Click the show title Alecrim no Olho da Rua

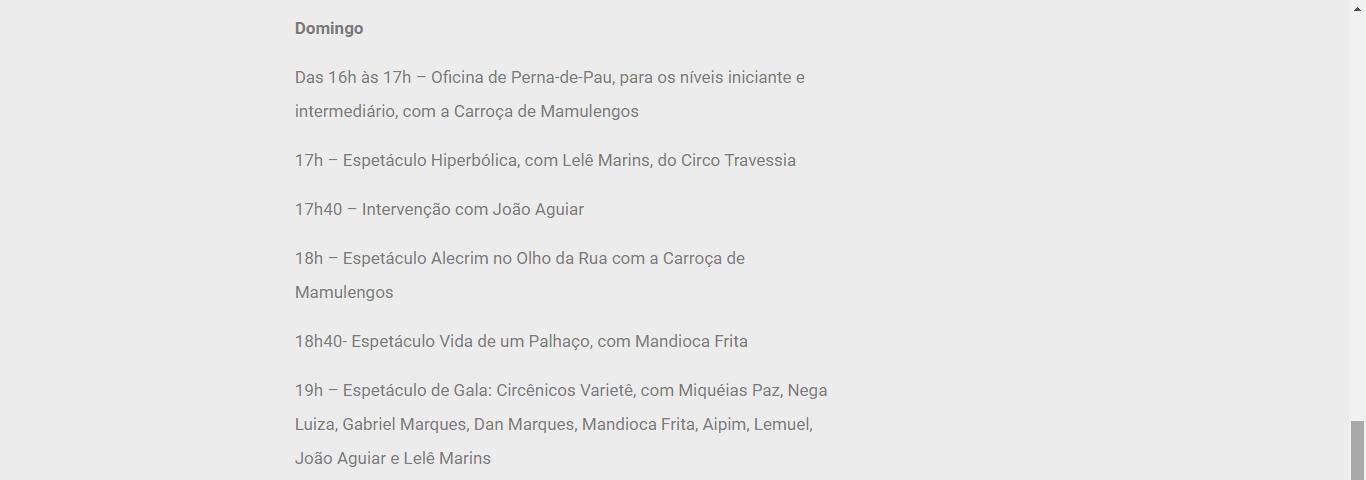(x=519, y=258)
